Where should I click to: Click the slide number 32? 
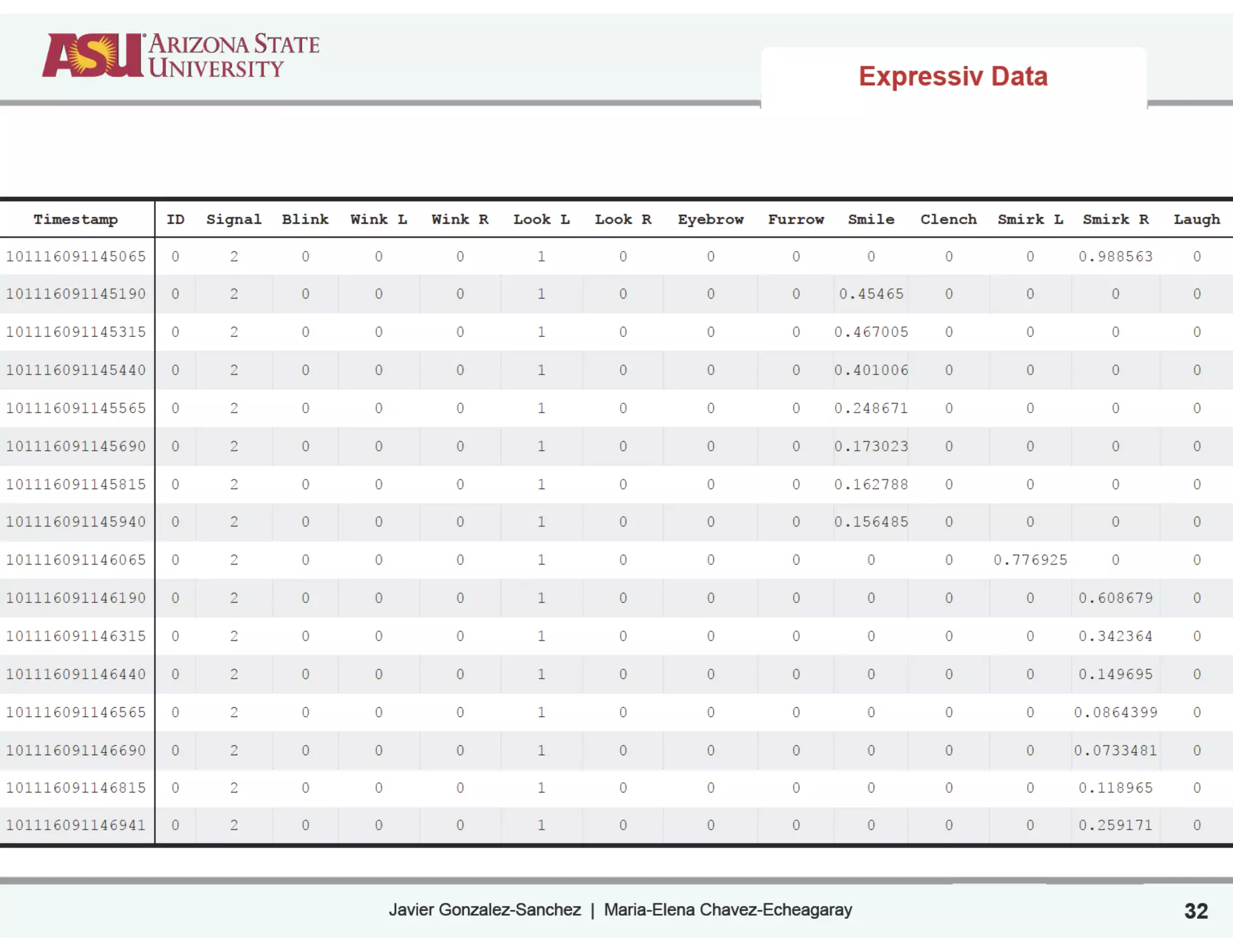[x=1196, y=911]
